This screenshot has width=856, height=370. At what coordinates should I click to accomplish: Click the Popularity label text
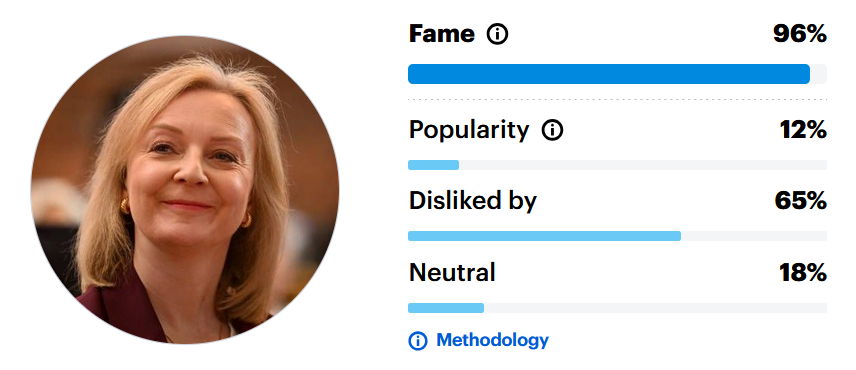[x=469, y=130]
